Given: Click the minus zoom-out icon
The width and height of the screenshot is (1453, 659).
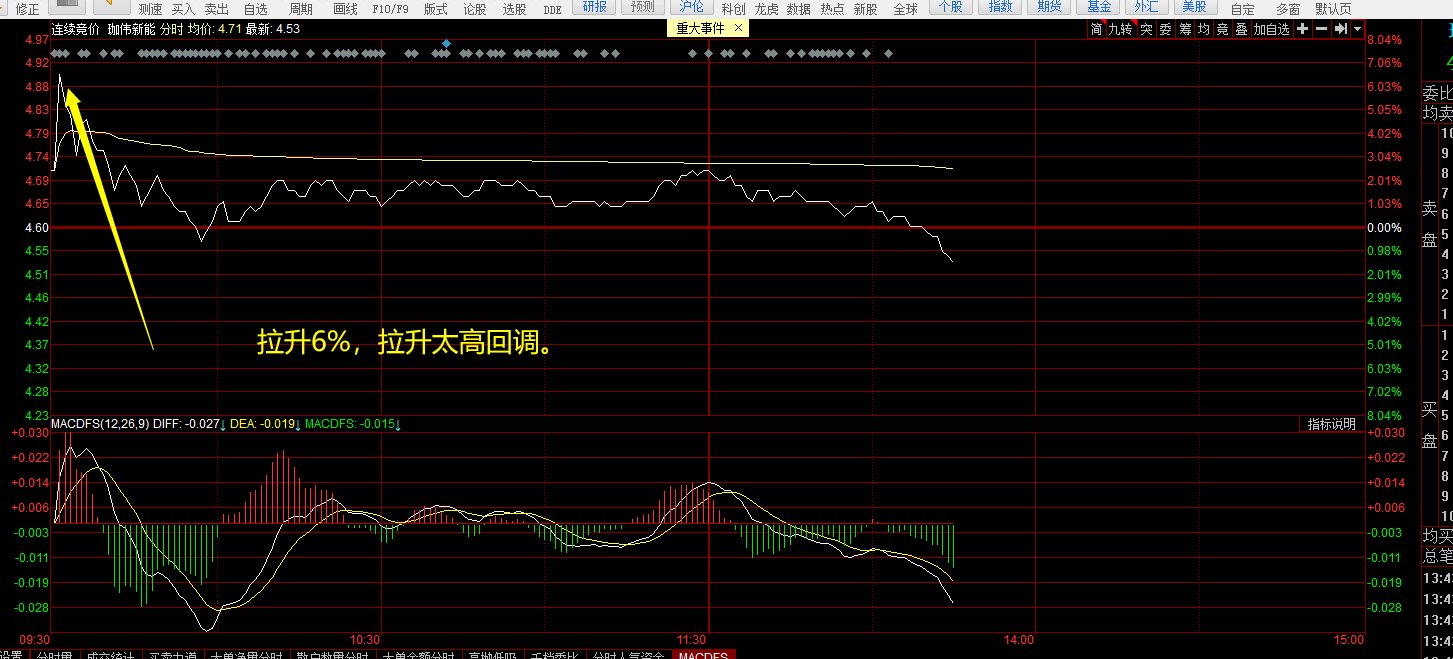Looking at the screenshot, I should pos(1321,29).
